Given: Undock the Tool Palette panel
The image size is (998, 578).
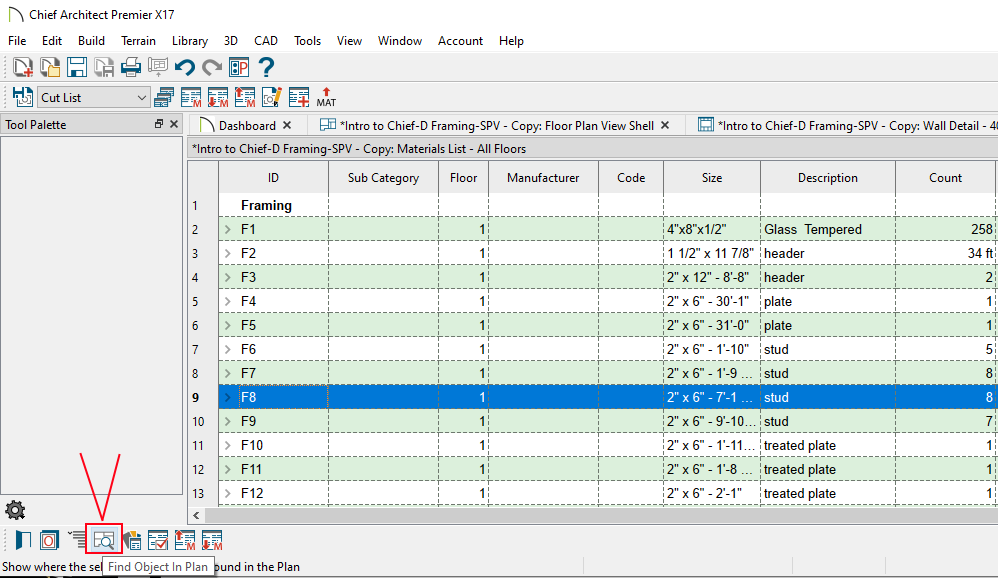Looking at the screenshot, I should (158, 124).
